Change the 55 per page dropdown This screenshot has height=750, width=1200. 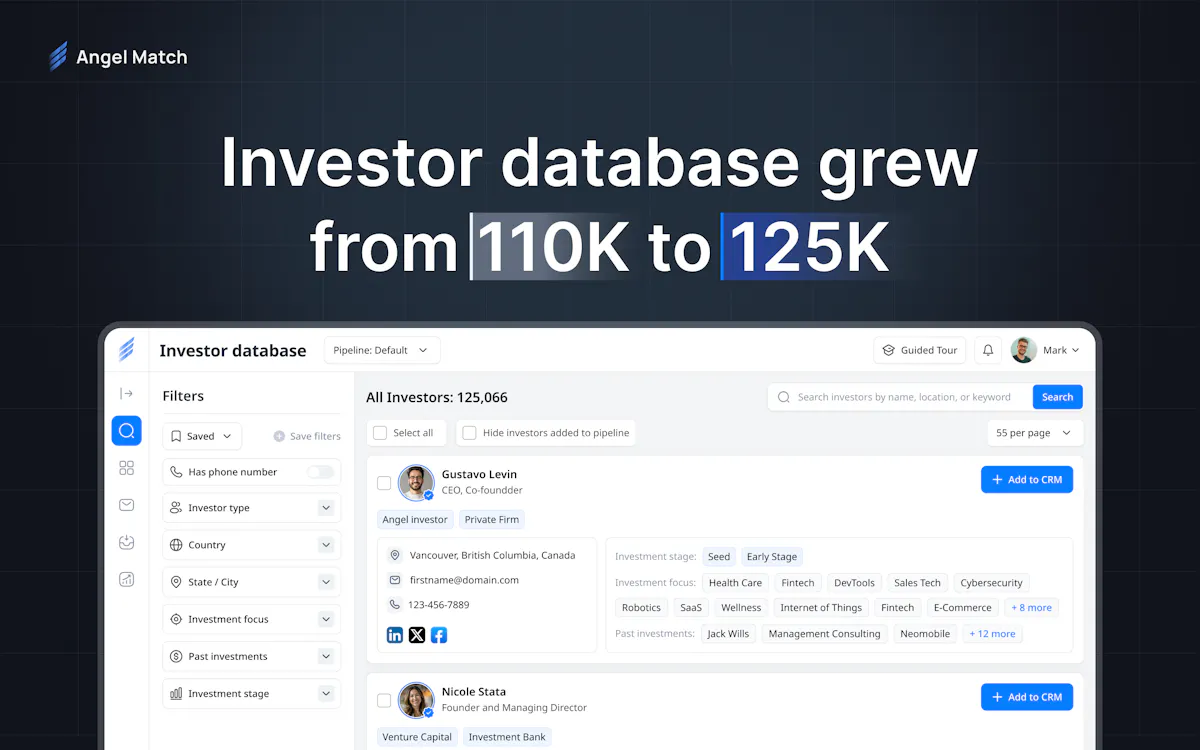[1035, 433]
